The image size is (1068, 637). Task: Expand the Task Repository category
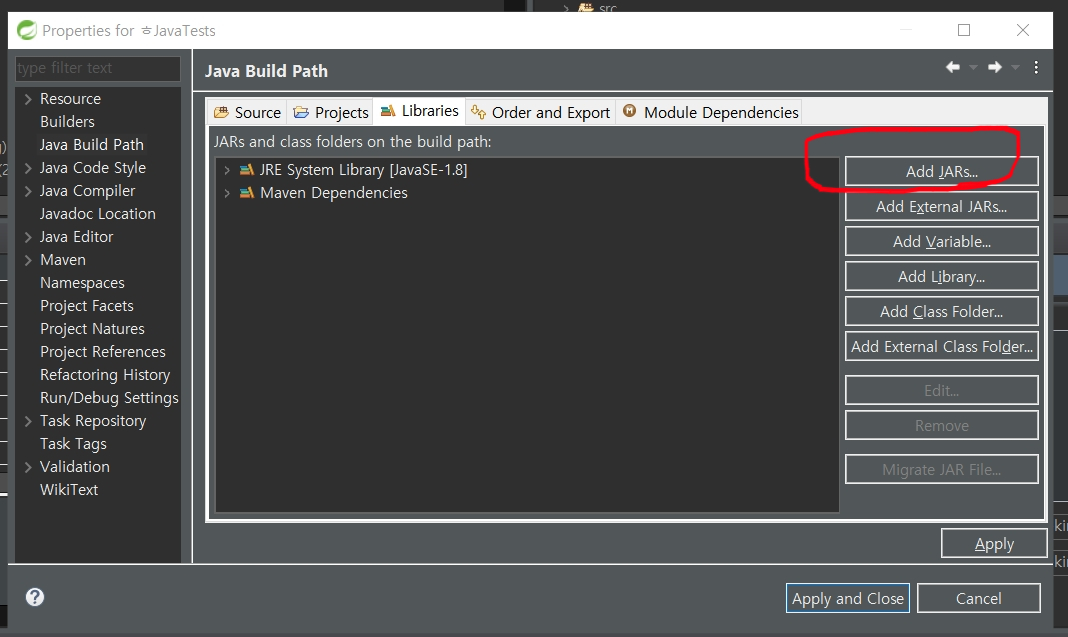[x=28, y=421]
